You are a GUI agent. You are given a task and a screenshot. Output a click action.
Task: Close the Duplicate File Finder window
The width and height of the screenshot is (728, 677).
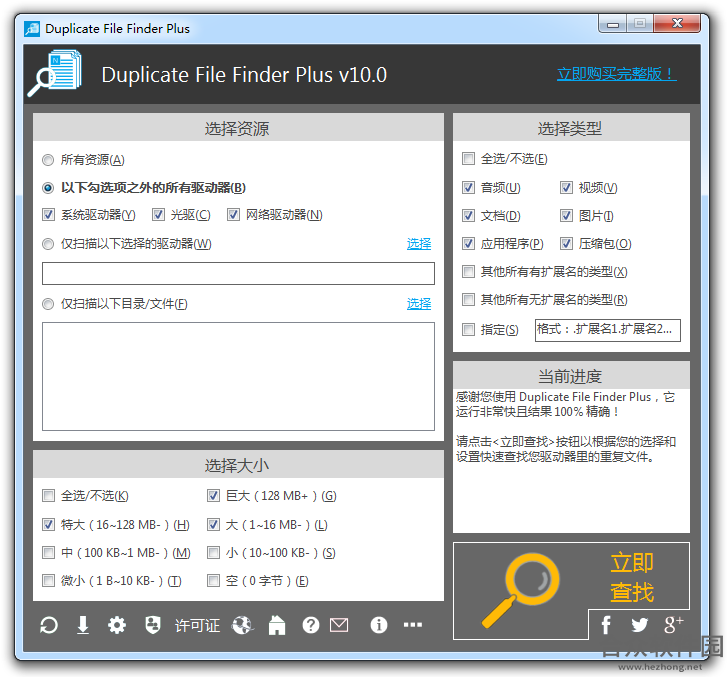pyautogui.click(x=677, y=23)
